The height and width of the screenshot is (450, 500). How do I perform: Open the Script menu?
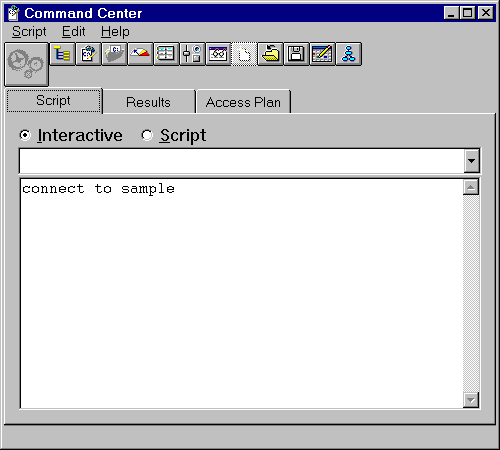pyautogui.click(x=29, y=32)
